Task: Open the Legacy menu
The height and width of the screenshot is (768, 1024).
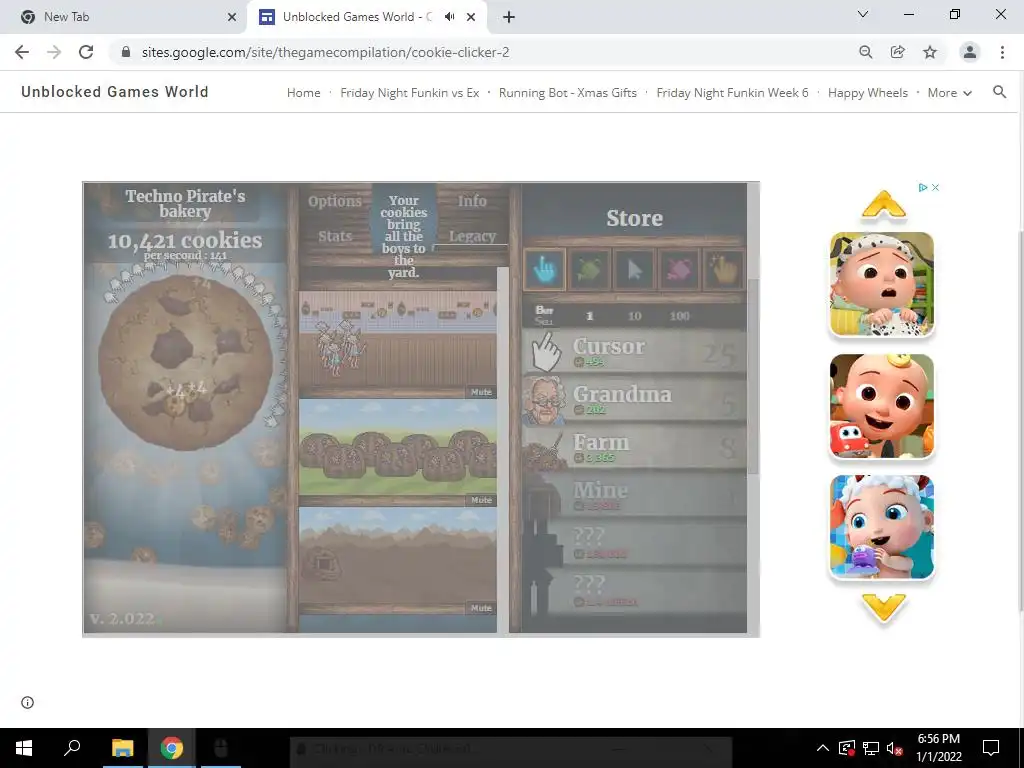Action: point(472,236)
